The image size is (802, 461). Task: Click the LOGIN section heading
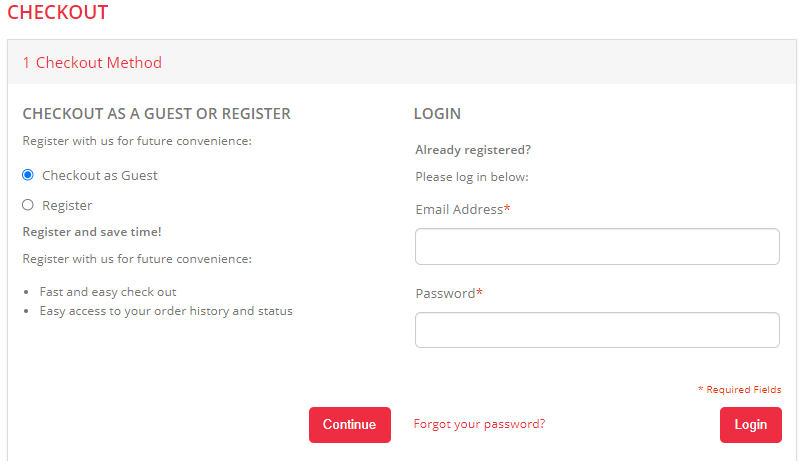pos(437,114)
